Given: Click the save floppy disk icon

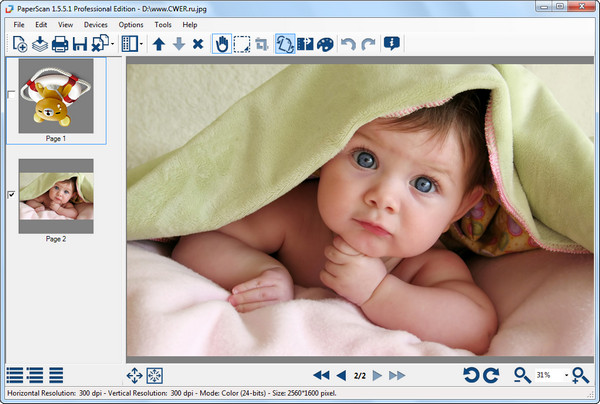Looking at the screenshot, I should coord(80,44).
